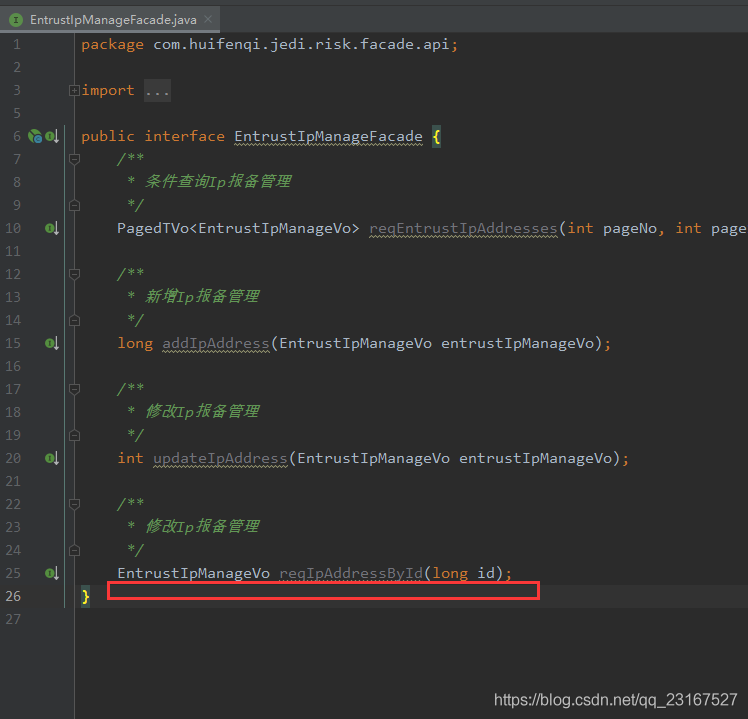Click the updateIpAddress method name
Screen dimensions: 748x719
(x=220, y=458)
